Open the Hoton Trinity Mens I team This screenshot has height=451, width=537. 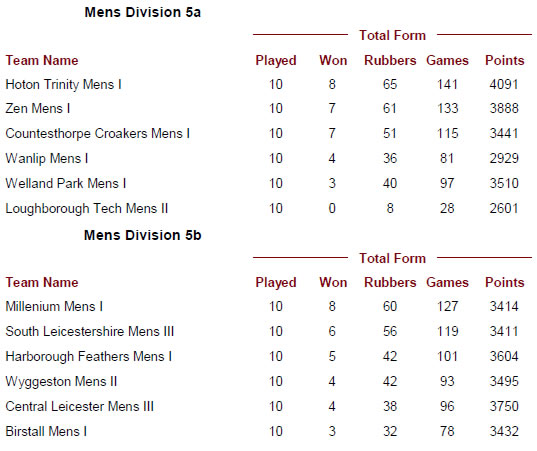pyautogui.click(x=63, y=84)
